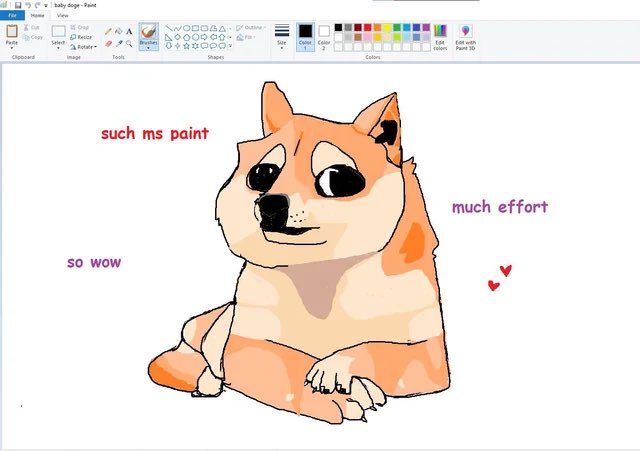Click the Resize button
Screen dimensions: 640x451
tap(81, 37)
